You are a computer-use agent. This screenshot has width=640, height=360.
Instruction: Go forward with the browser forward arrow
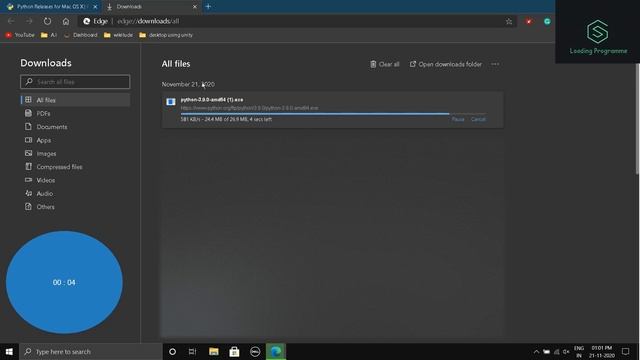29,21
